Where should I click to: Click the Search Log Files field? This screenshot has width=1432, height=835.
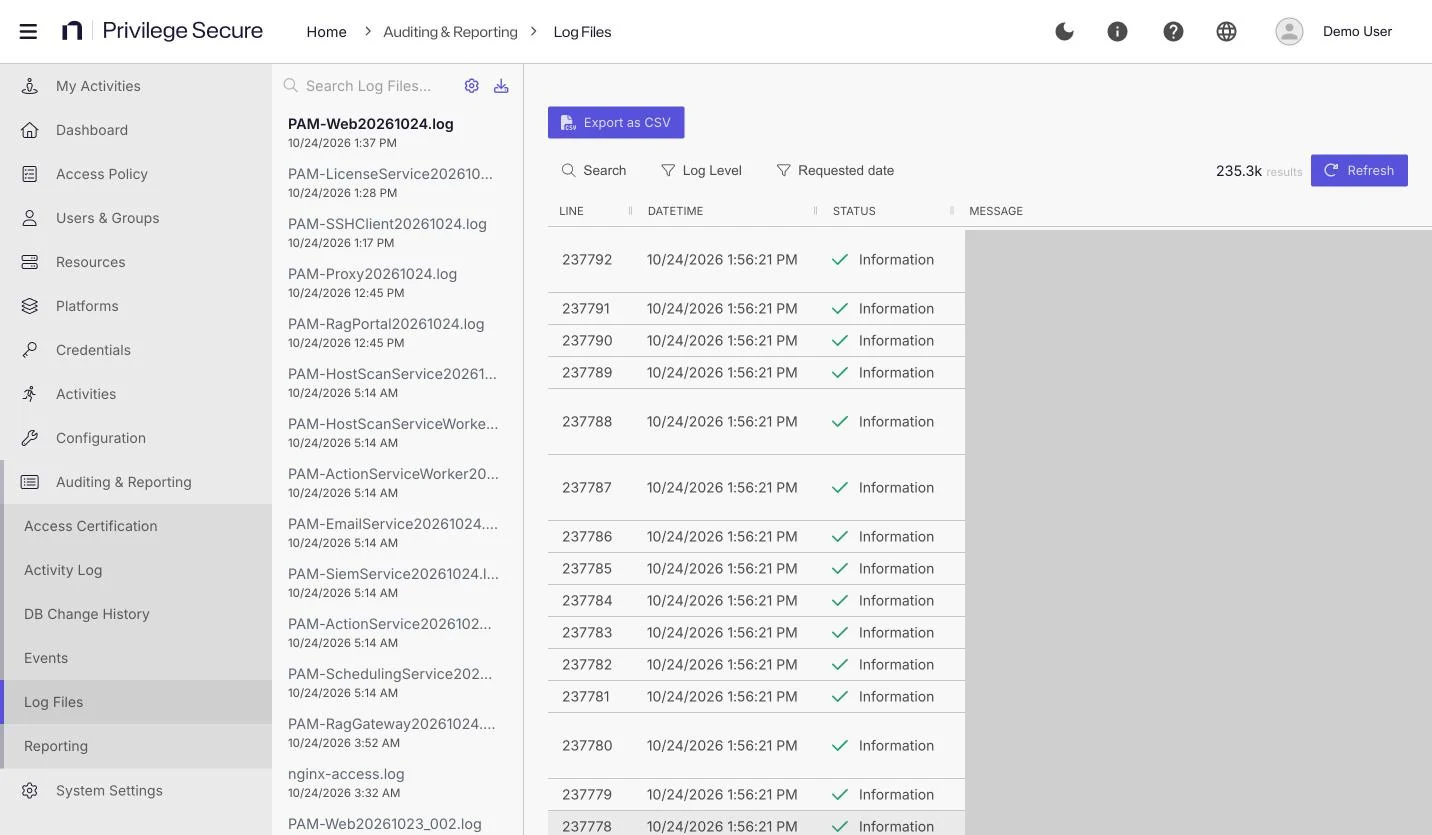[x=370, y=86]
